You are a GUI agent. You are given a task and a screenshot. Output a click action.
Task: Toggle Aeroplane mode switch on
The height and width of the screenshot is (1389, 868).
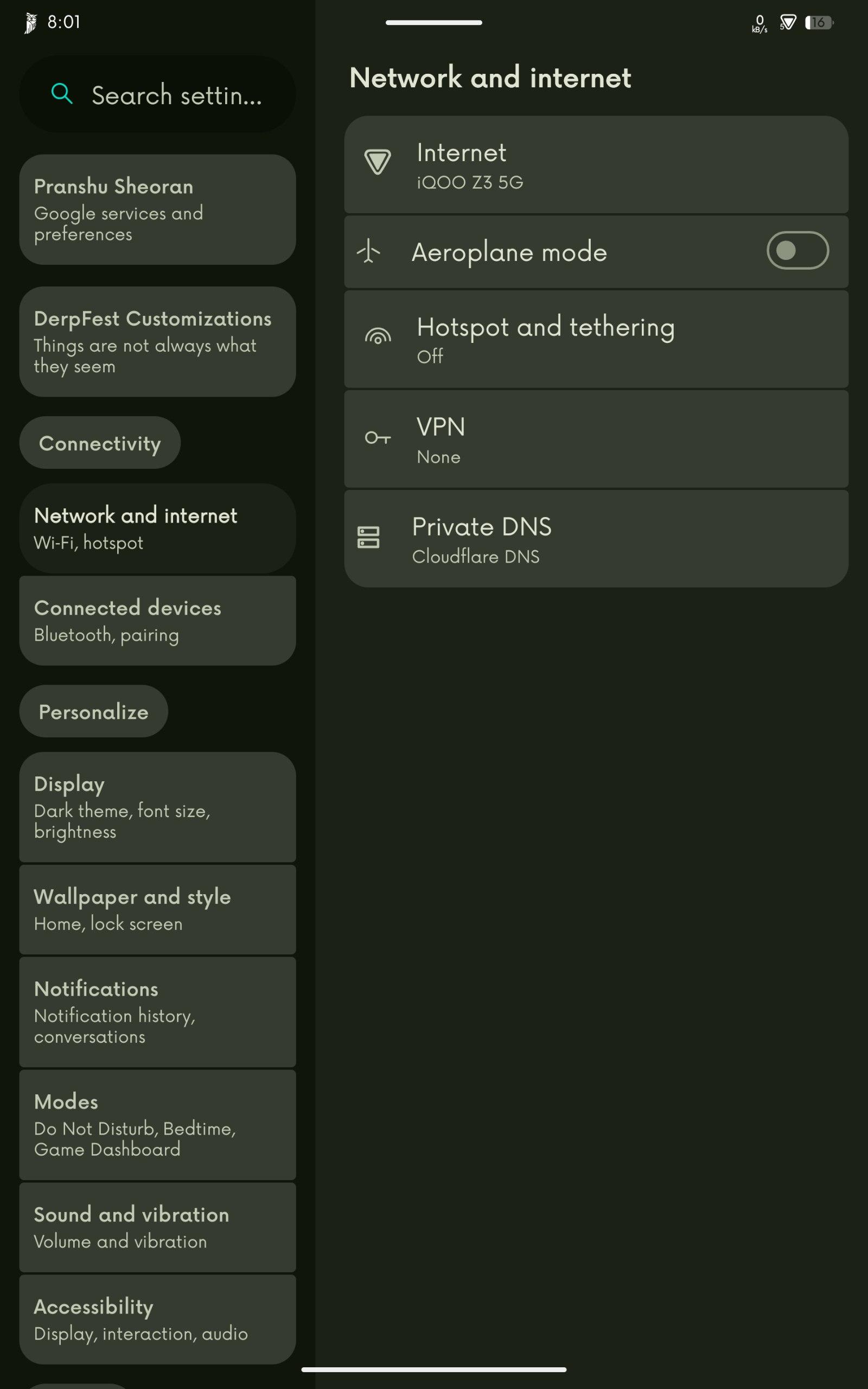(797, 250)
